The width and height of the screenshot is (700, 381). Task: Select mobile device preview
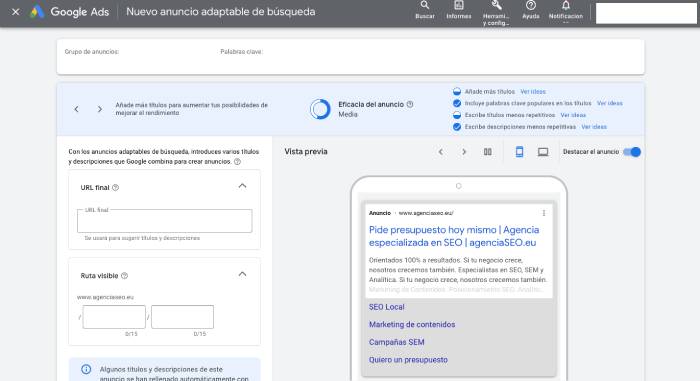point(519,152)
